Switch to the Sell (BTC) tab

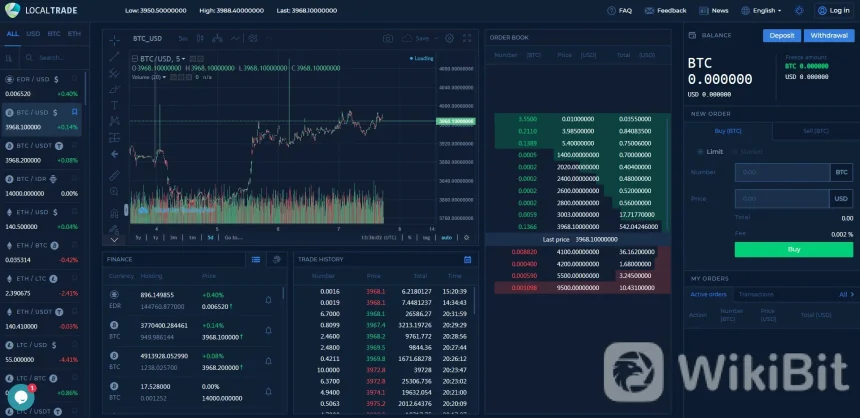tap(816, 131)
